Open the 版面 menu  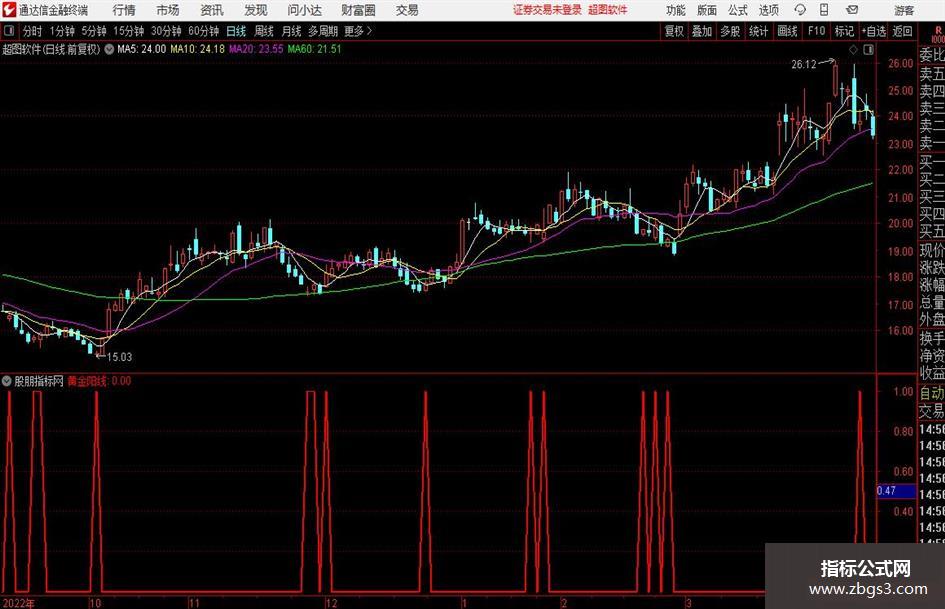(x=707, y=10)
